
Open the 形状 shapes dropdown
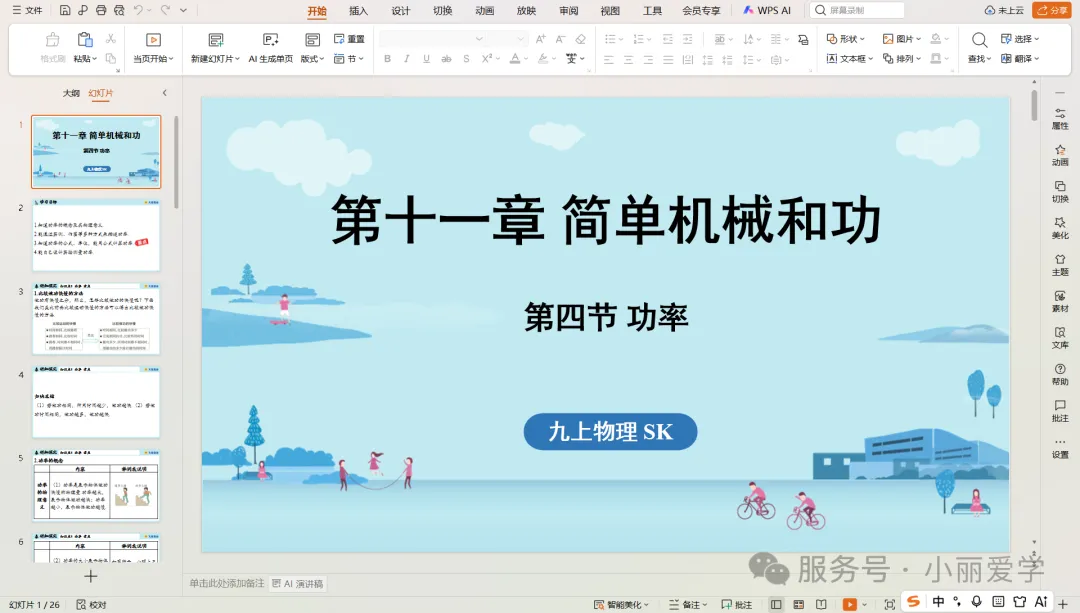pyautogui.click(x=845, y=39)
